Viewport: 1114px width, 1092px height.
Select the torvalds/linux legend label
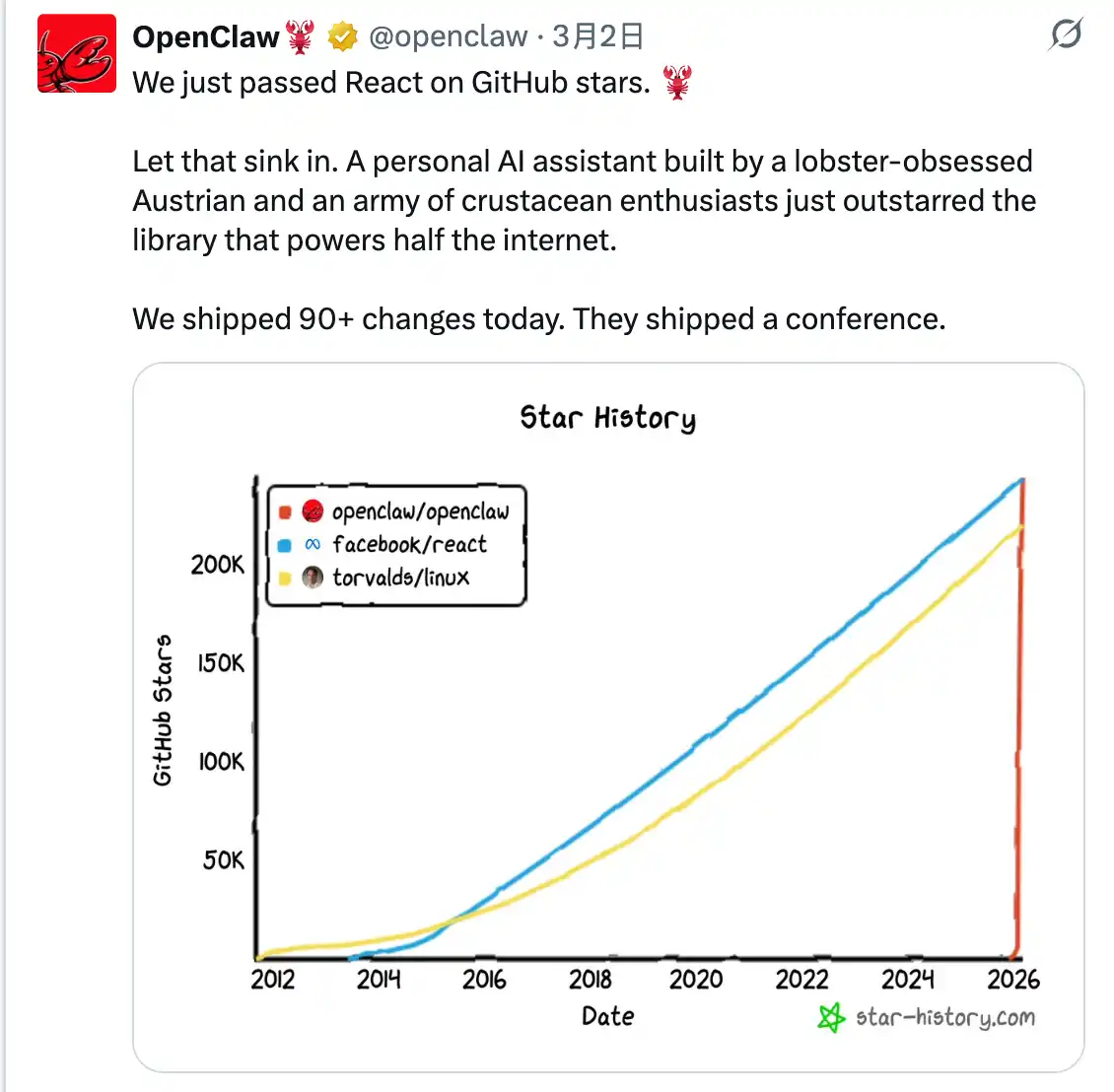[x=400, y=578]
